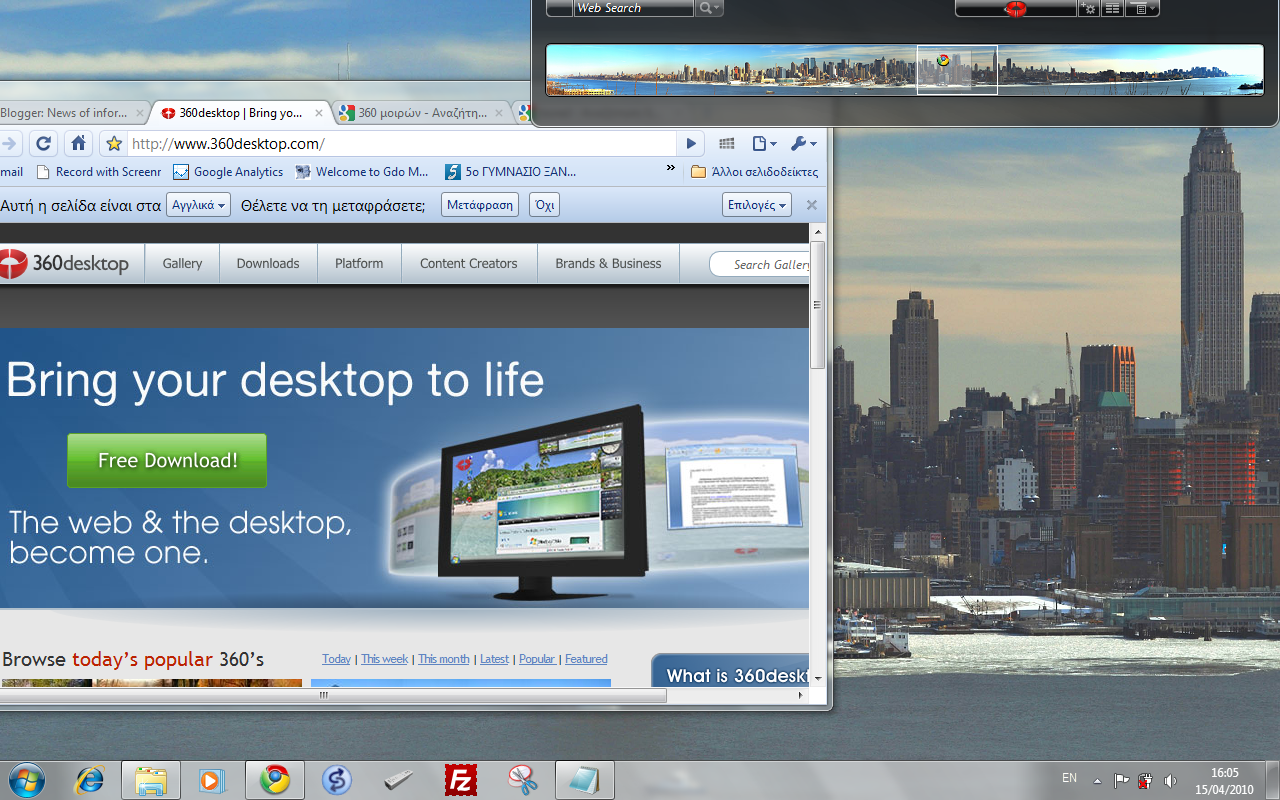Open Google Chrome from the taskbar
Viewport: 1280px width, 800px height.
[x=274, y=780]
